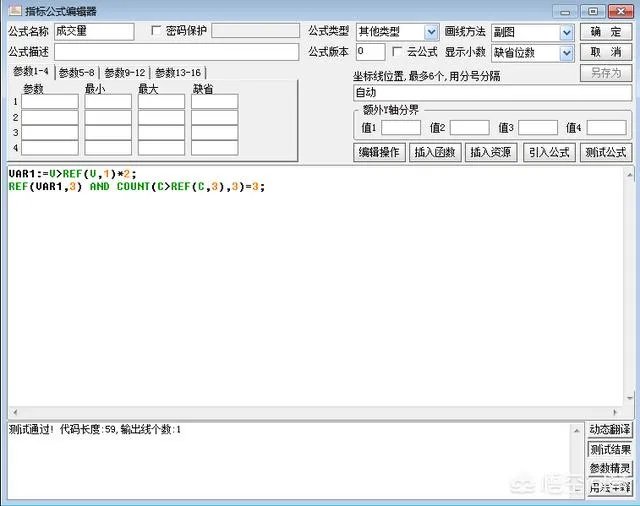The height and width of the screenshot is (506, 640).
Task: Click the formula editor app icon in title bar
Action: tap(13, 11)
